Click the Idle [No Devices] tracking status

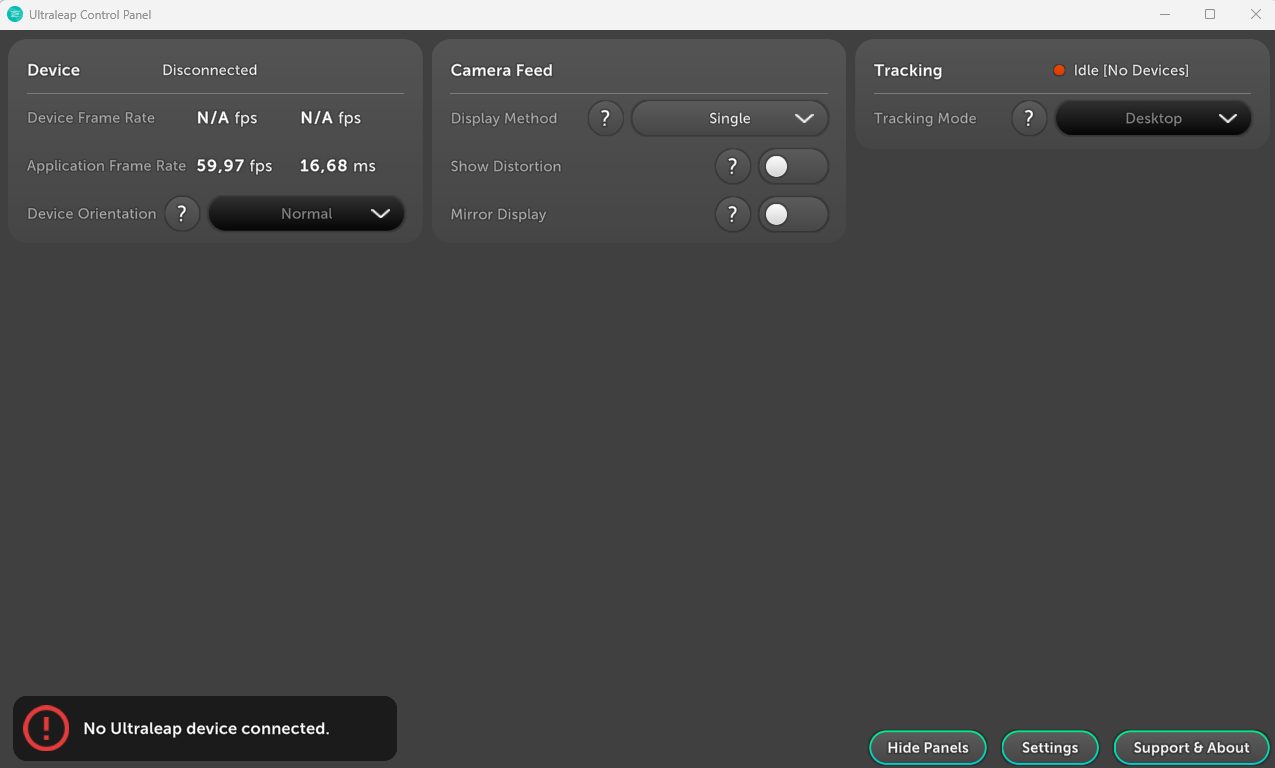point(1131,70)
